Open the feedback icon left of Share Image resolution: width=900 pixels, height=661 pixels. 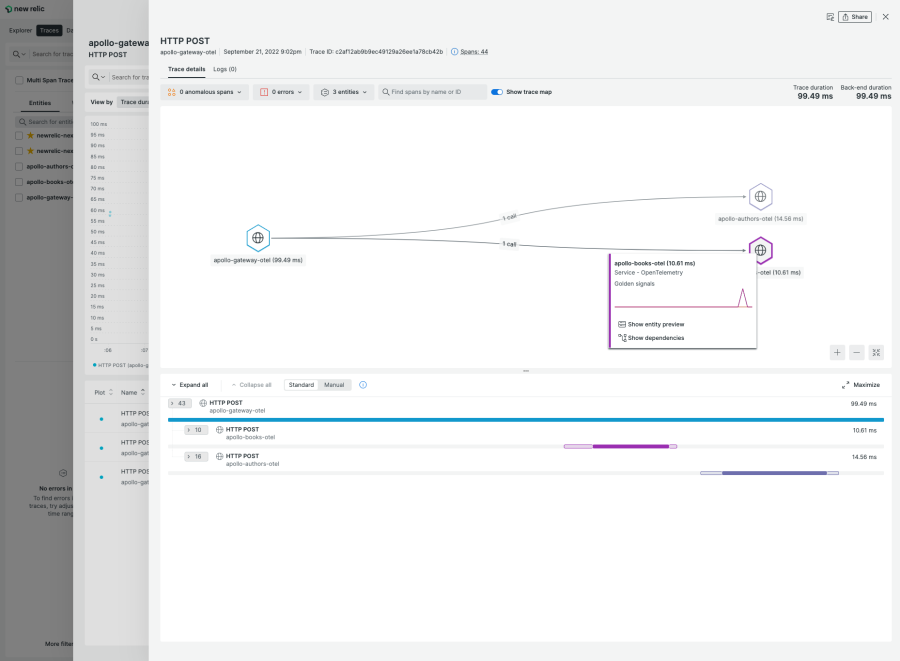tap(830, 17)
